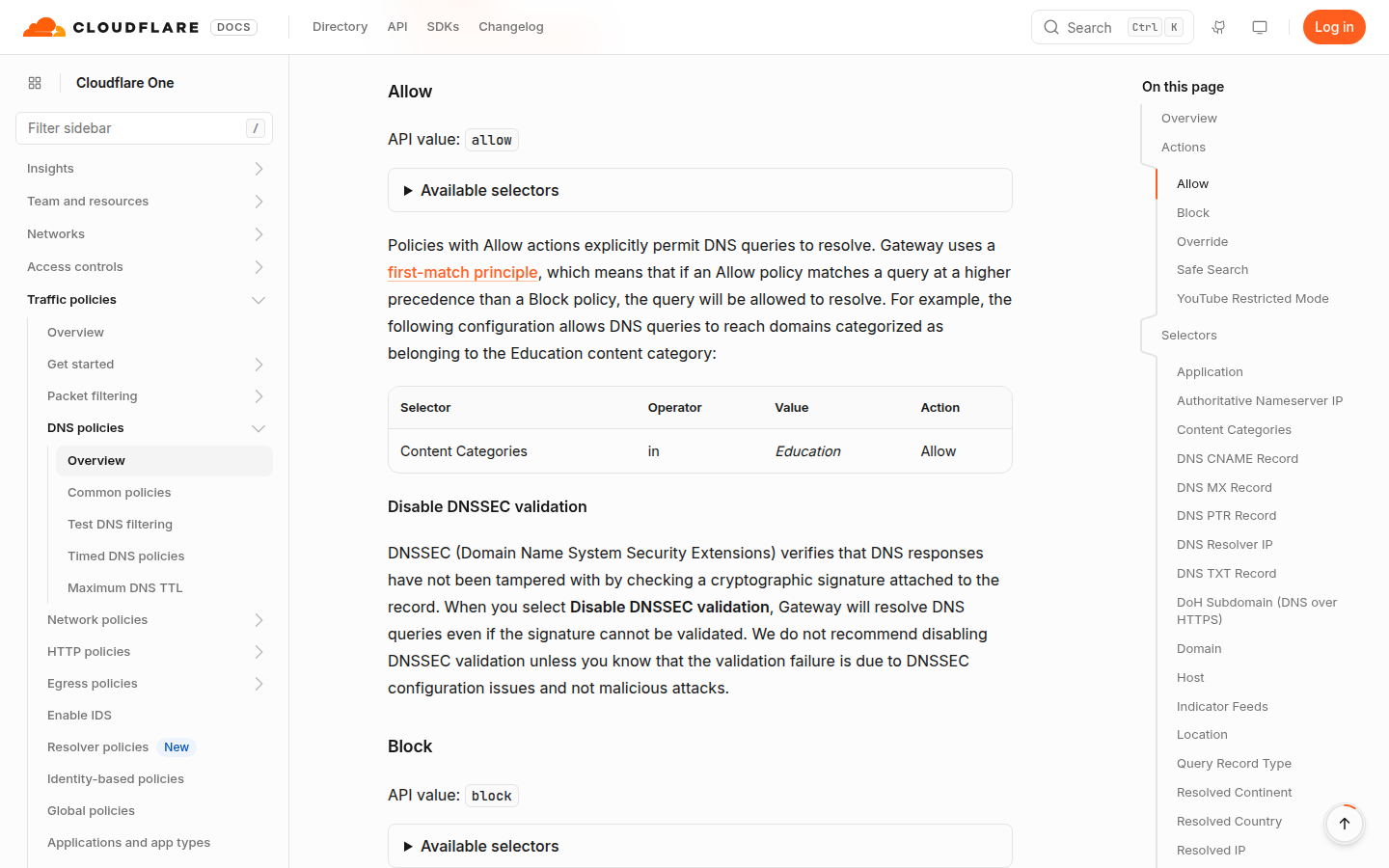Expand Available selectors under Block
The width and height of the screenshot is (1389, 868).
pos(700,846)
